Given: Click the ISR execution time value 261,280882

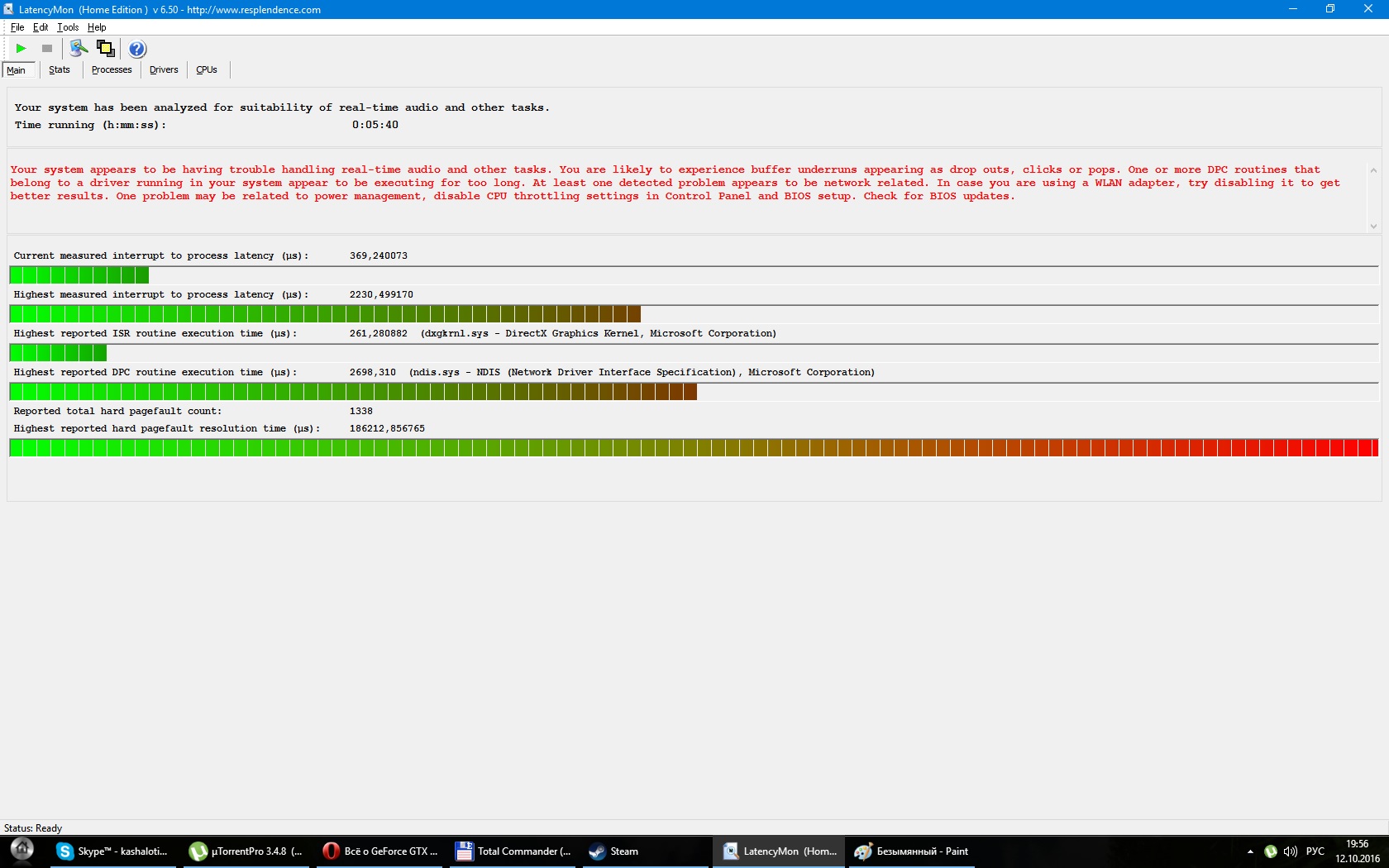Looking at the screenshot, I should pos(379,333).
